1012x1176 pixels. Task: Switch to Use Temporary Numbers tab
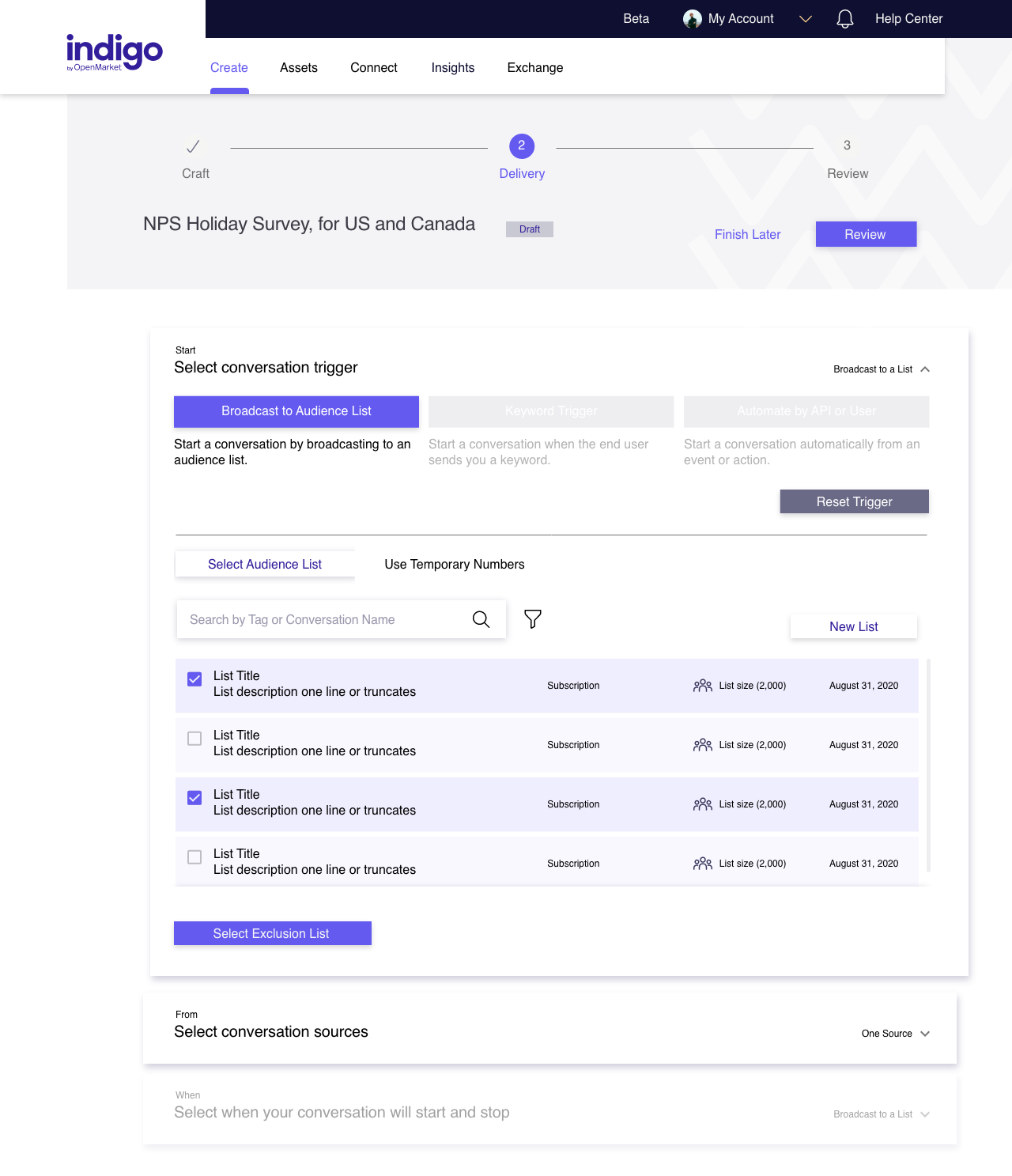pyautogui.click(x=455, y=565)
